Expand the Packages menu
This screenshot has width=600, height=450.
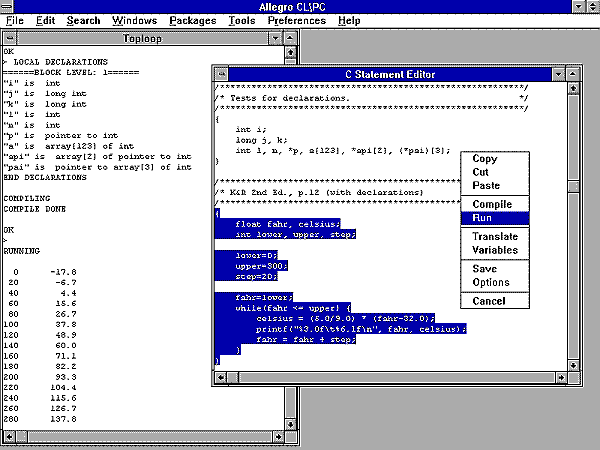192,20
